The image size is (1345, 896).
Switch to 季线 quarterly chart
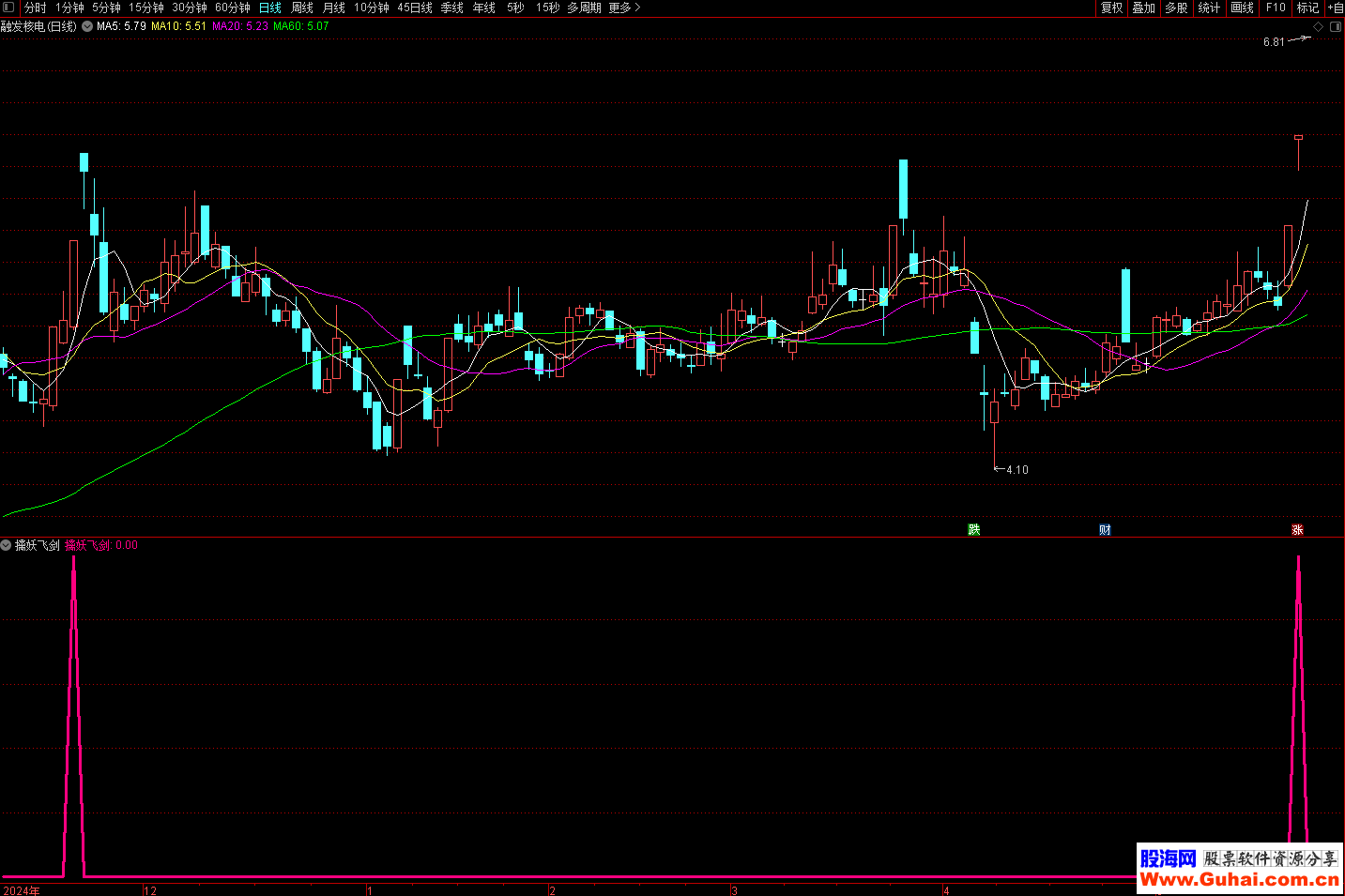(x=452, y=8)
